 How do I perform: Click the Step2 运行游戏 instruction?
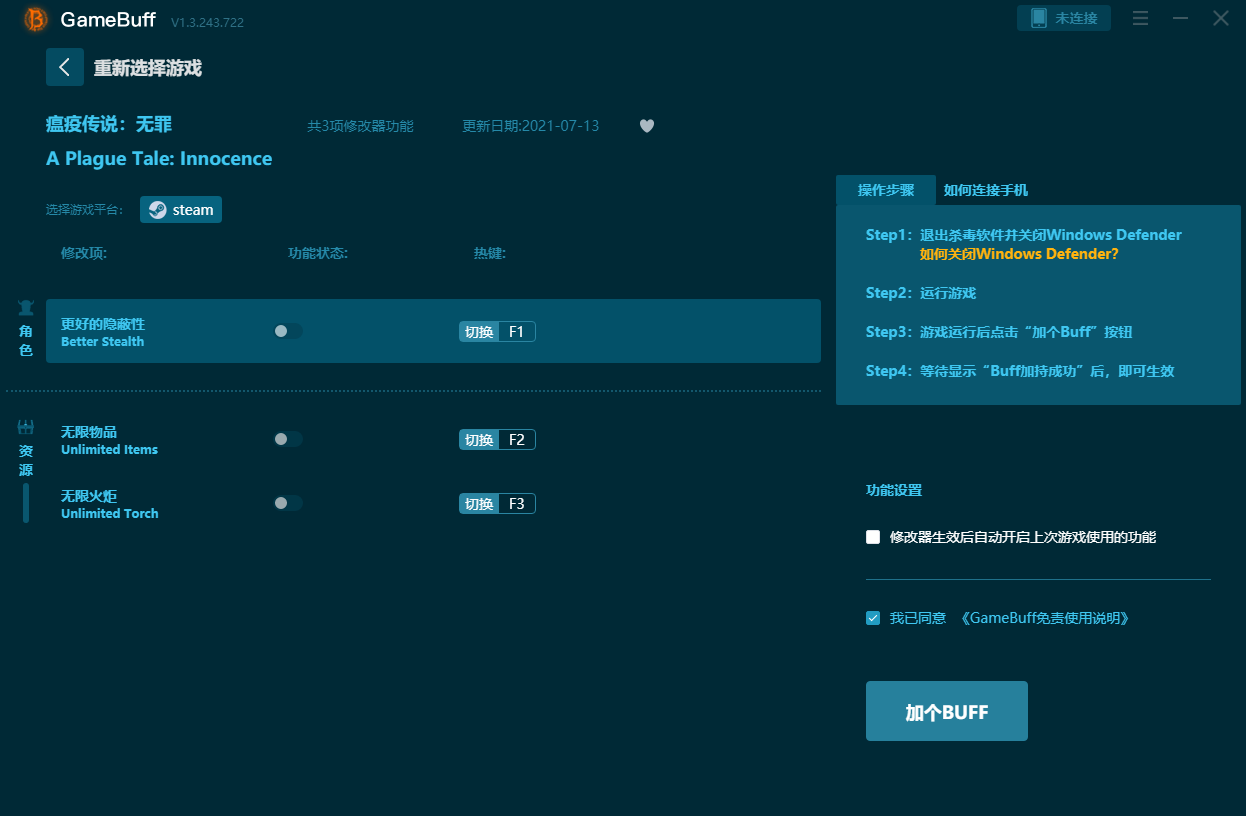920,293
